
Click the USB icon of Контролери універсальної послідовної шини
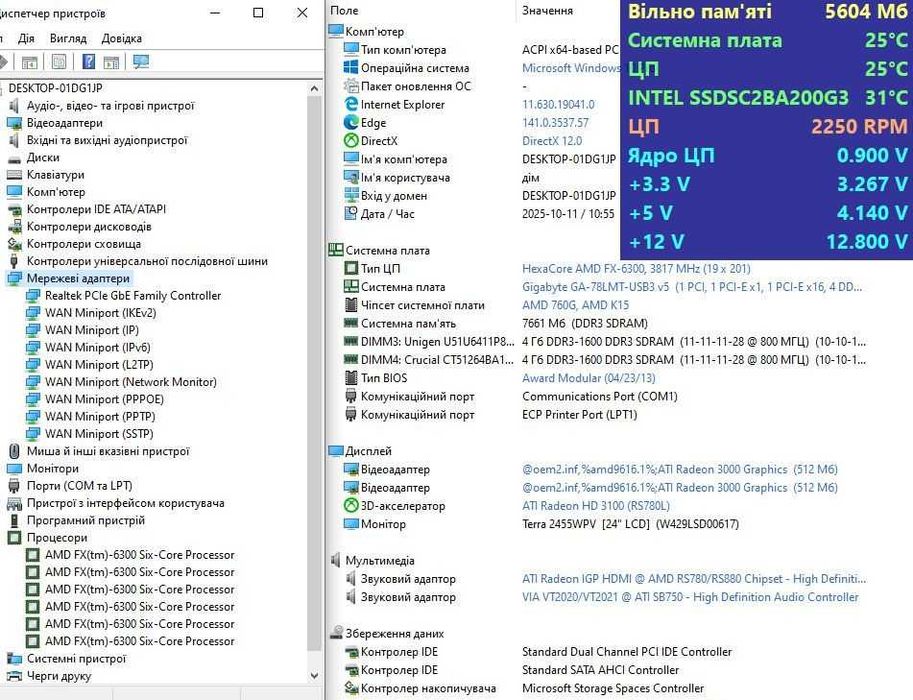[x=14, y=261]
